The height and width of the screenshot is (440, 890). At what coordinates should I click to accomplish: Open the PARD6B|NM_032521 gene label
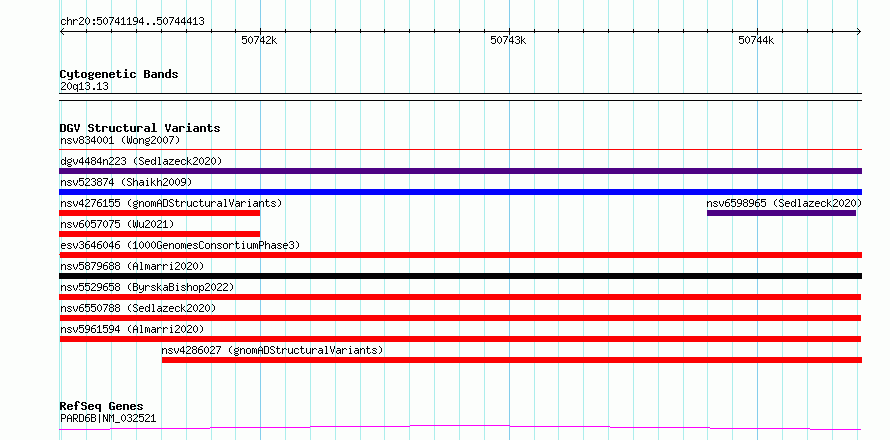(108, 418)
